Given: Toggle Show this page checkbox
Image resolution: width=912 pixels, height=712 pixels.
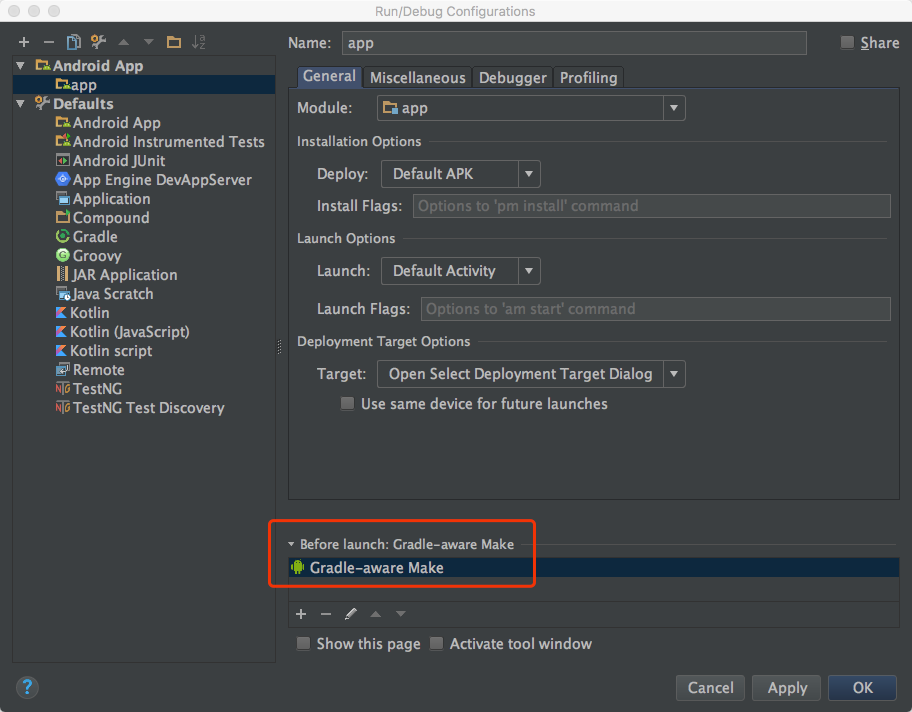Looking at the screenshot, I should (x=303, y=643).
